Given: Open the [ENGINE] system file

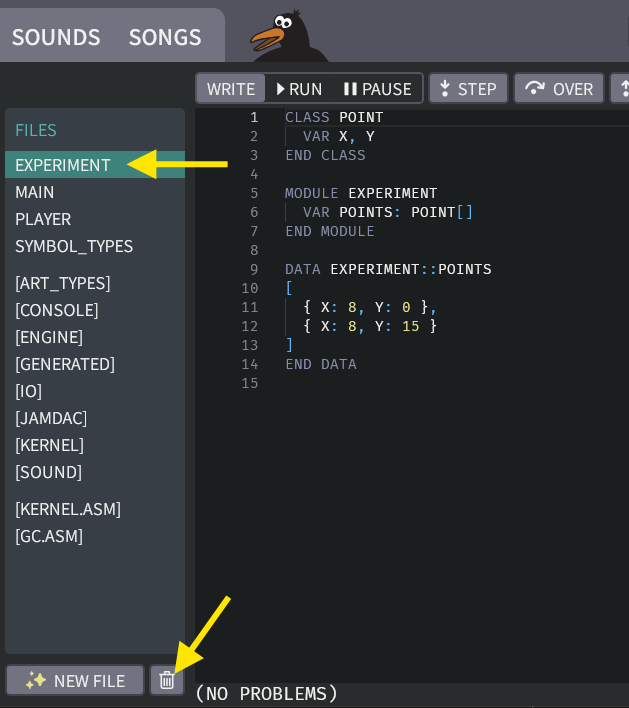Looking at the screenshot, I should [x=49, y=337].
